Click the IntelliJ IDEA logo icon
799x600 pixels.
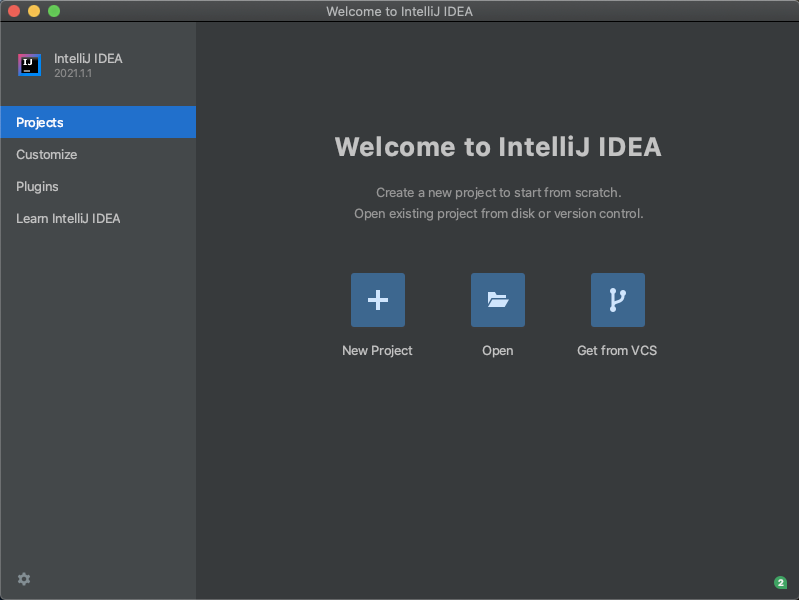[x=30, y=65]
